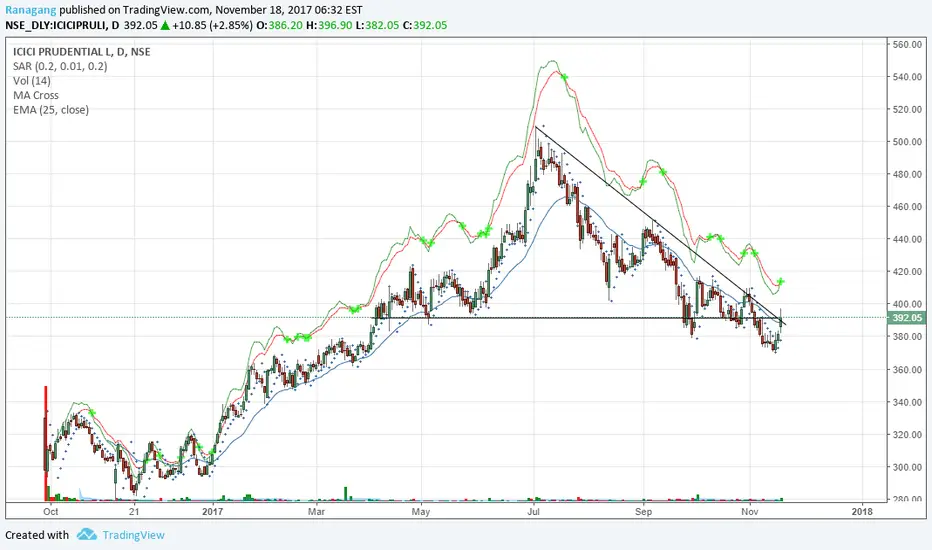Click the 460.00 price axis label
932x550 pixels.
click(907, 206)
